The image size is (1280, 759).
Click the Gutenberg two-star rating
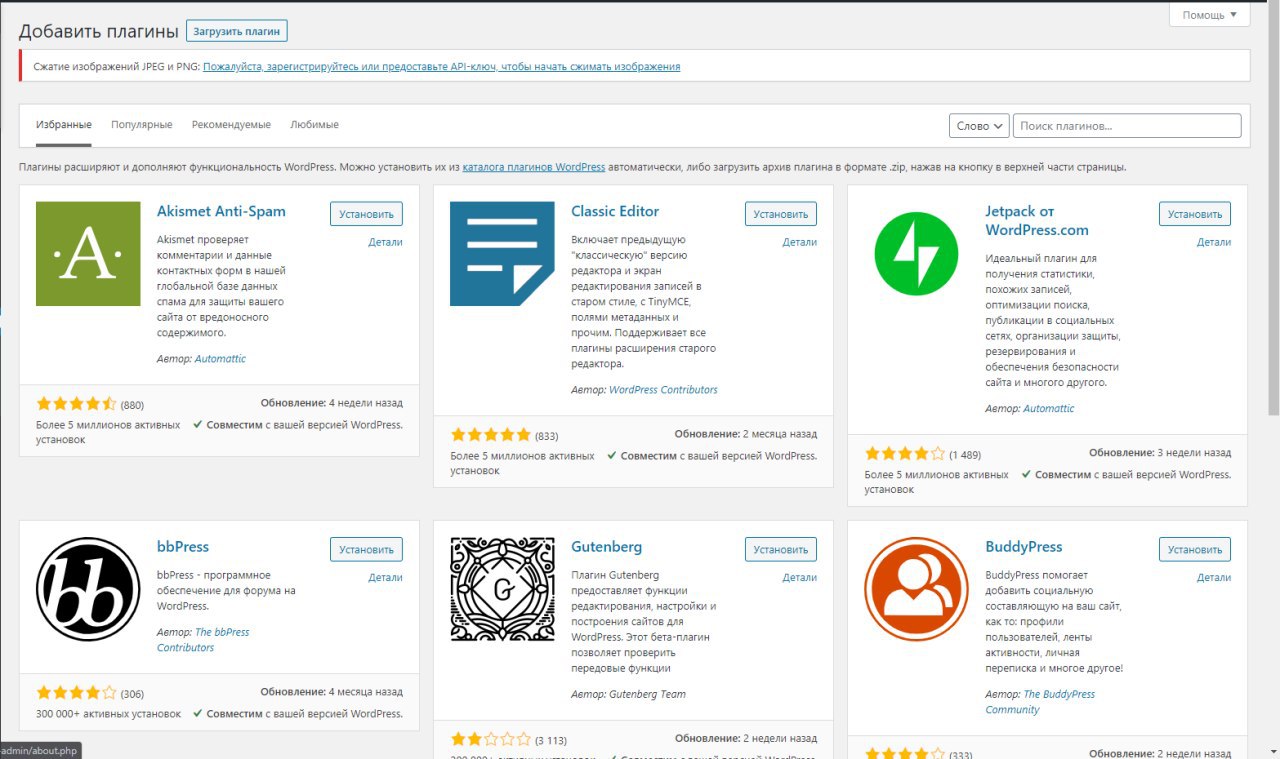[x=491, y=740]
